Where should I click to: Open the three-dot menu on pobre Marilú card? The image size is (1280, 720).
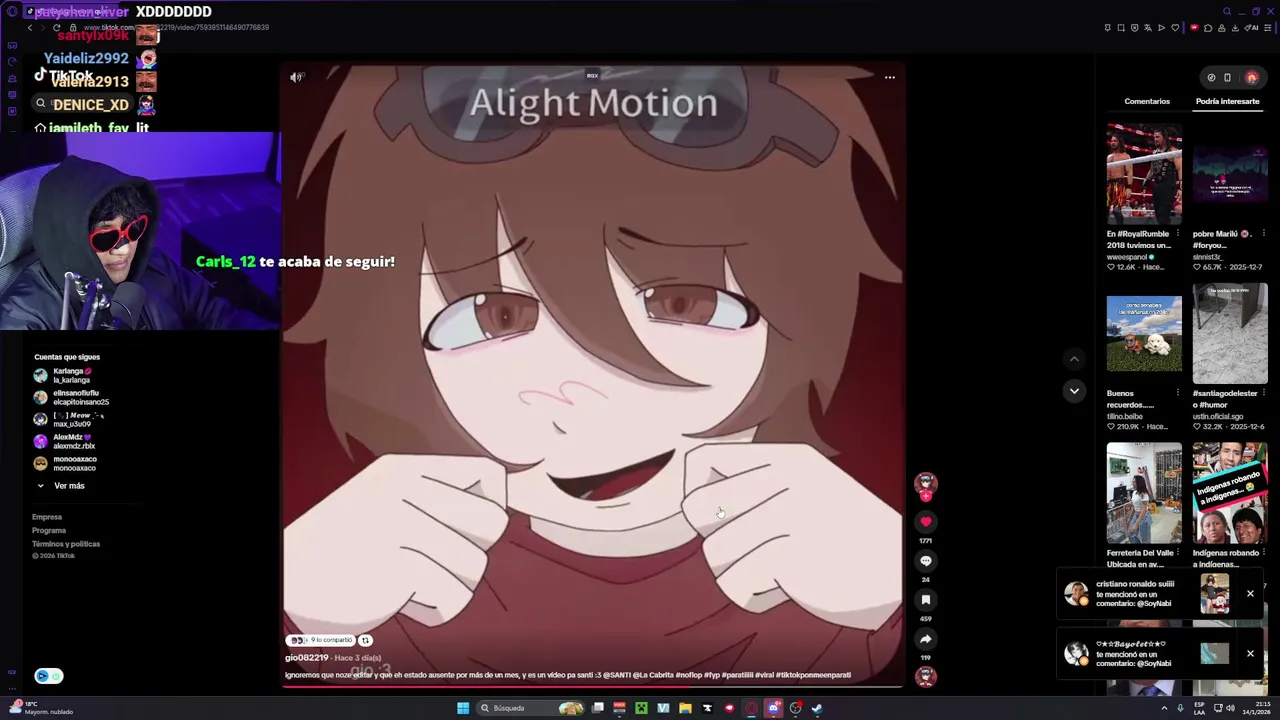[x=1263, y=233]
